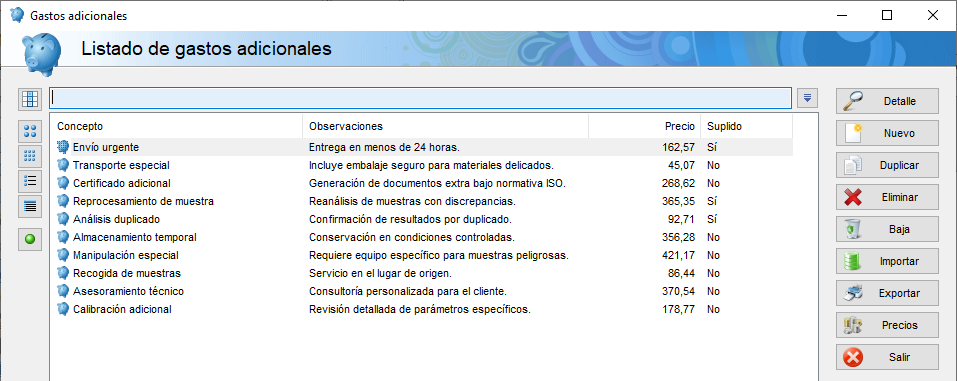Switch to details lines view
Image resolution: width=957 pixels, height=381 pixels.
[30, 206]
